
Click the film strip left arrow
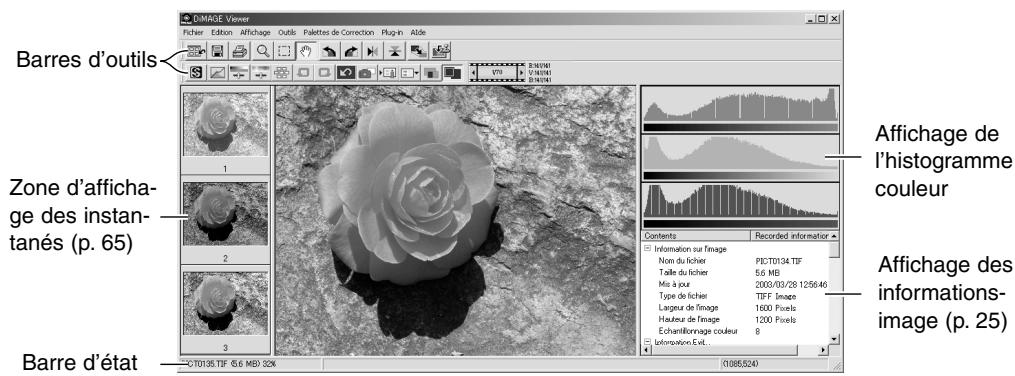point(473,72)
